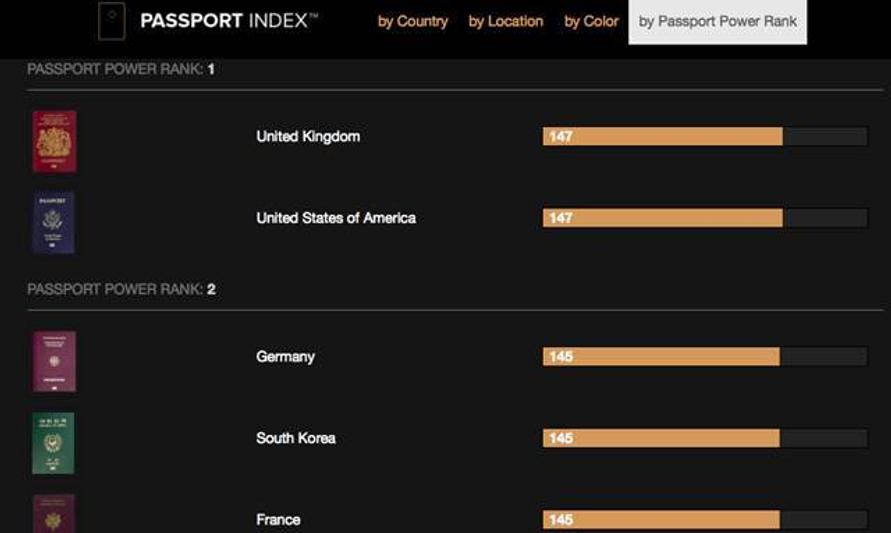Select by Passport Power Rank tab
The width and height of the screenshot is (891, 533).
(x=718, y=21)
